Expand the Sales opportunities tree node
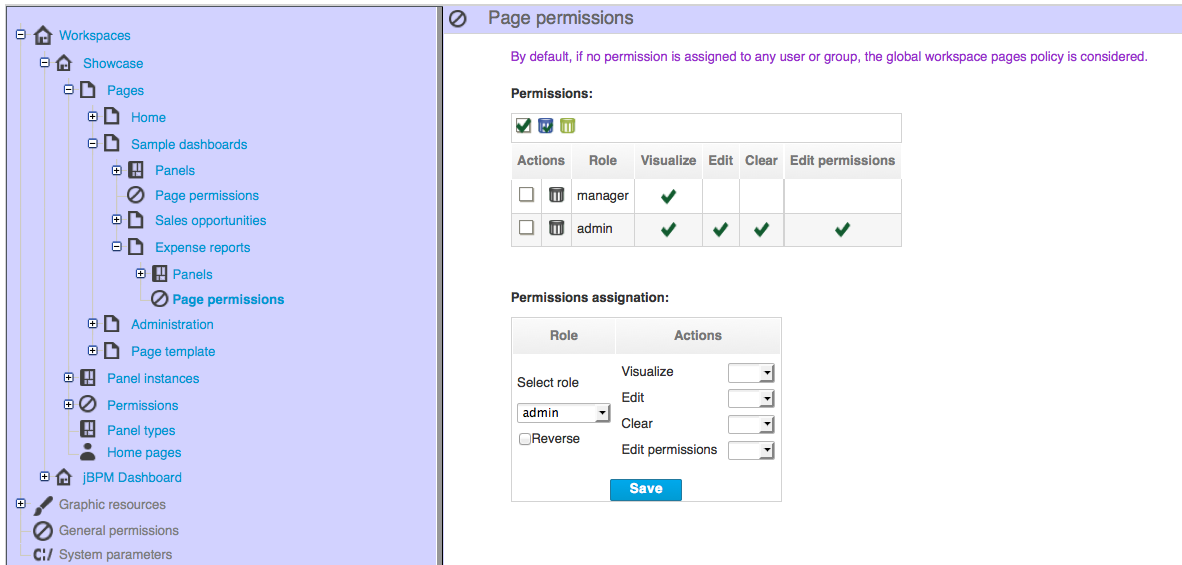 116,220
